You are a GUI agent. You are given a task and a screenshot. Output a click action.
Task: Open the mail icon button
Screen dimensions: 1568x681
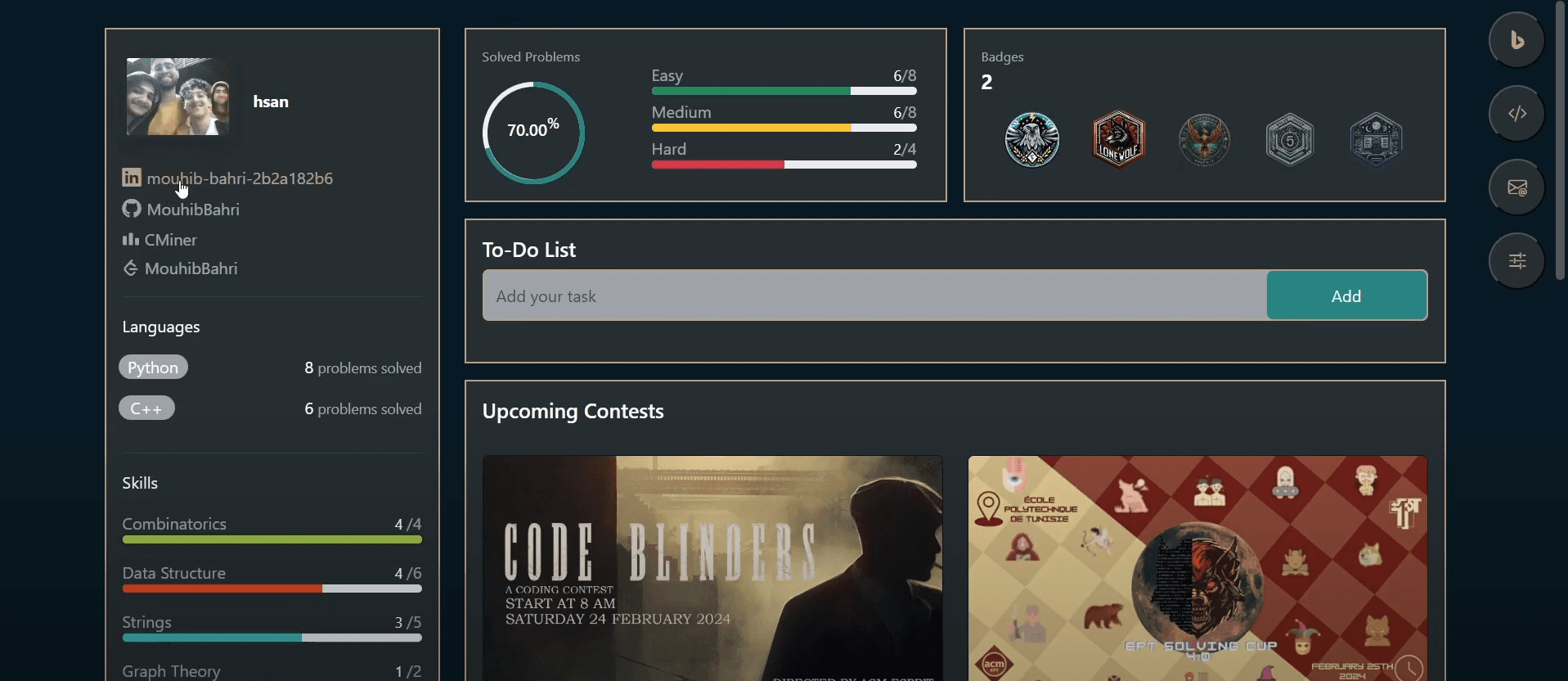(1516, 187)
